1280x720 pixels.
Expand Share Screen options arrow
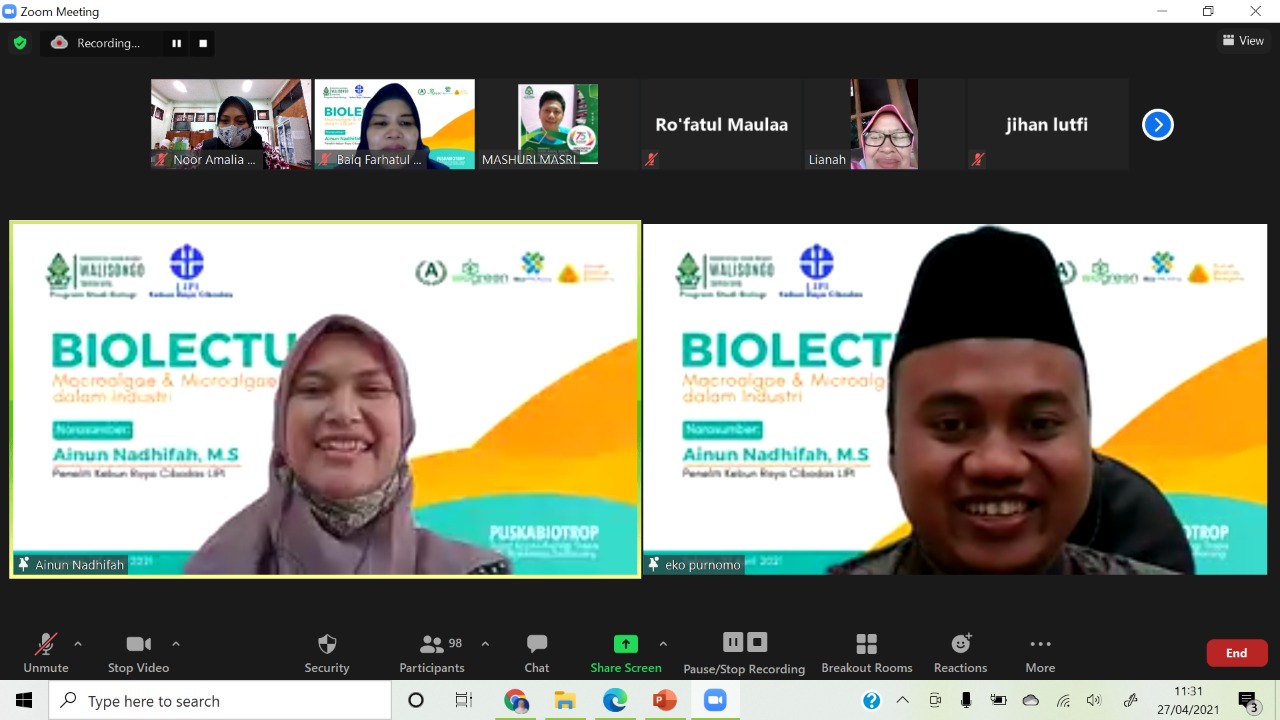point(663,644)
